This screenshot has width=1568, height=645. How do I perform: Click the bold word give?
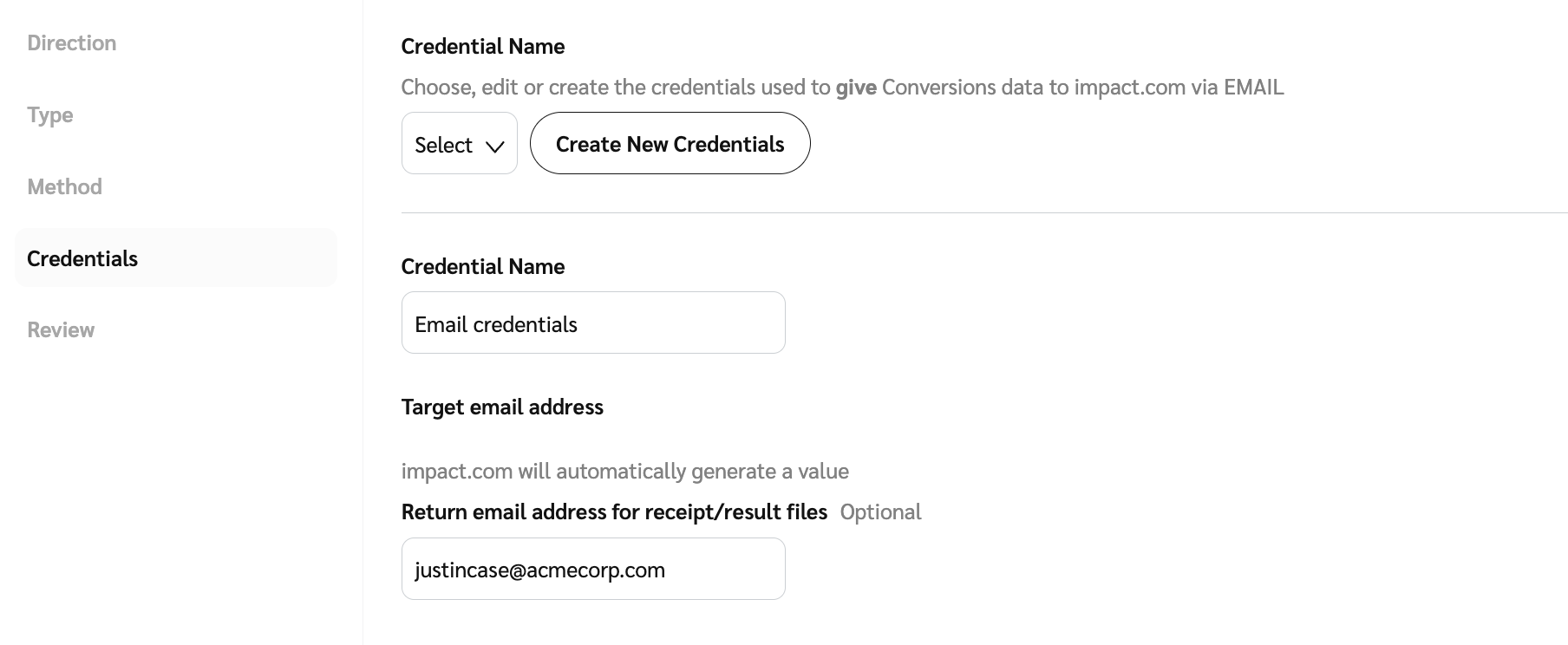pyautogui.click(x=856, y=88)
